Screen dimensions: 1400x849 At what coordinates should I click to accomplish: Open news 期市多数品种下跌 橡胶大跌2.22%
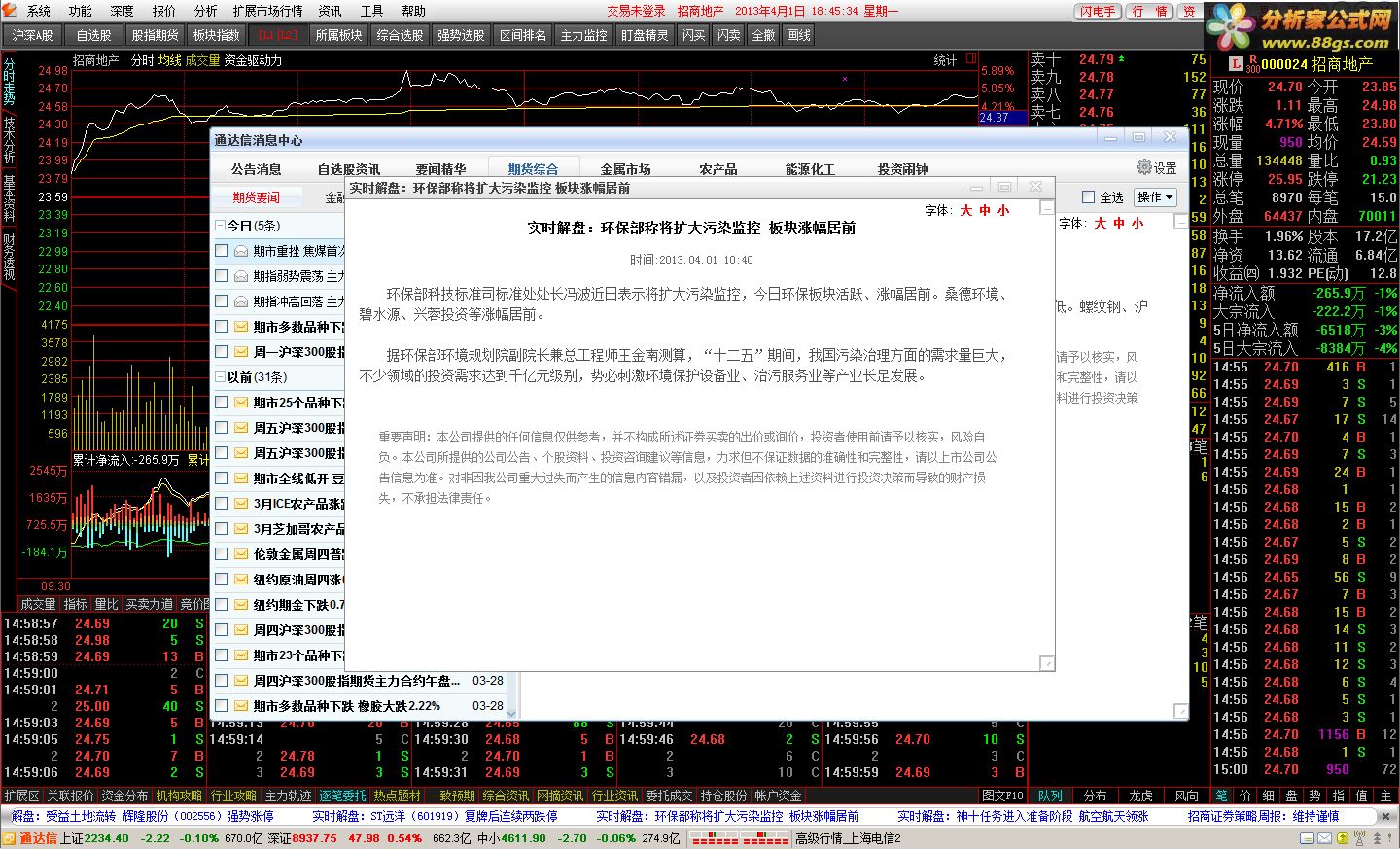(347, 706)
